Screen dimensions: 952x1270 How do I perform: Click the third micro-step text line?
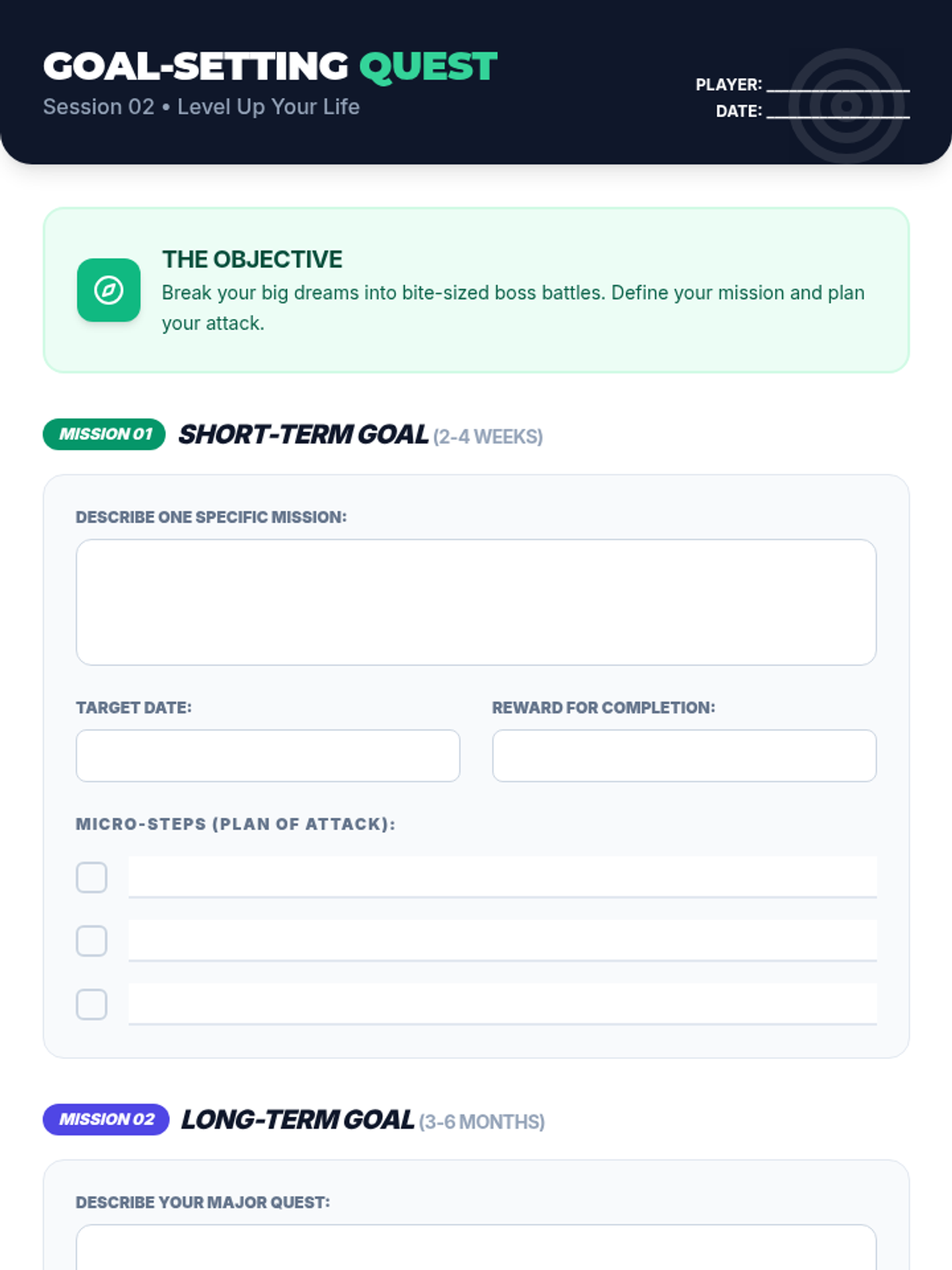click(502, 1004)
